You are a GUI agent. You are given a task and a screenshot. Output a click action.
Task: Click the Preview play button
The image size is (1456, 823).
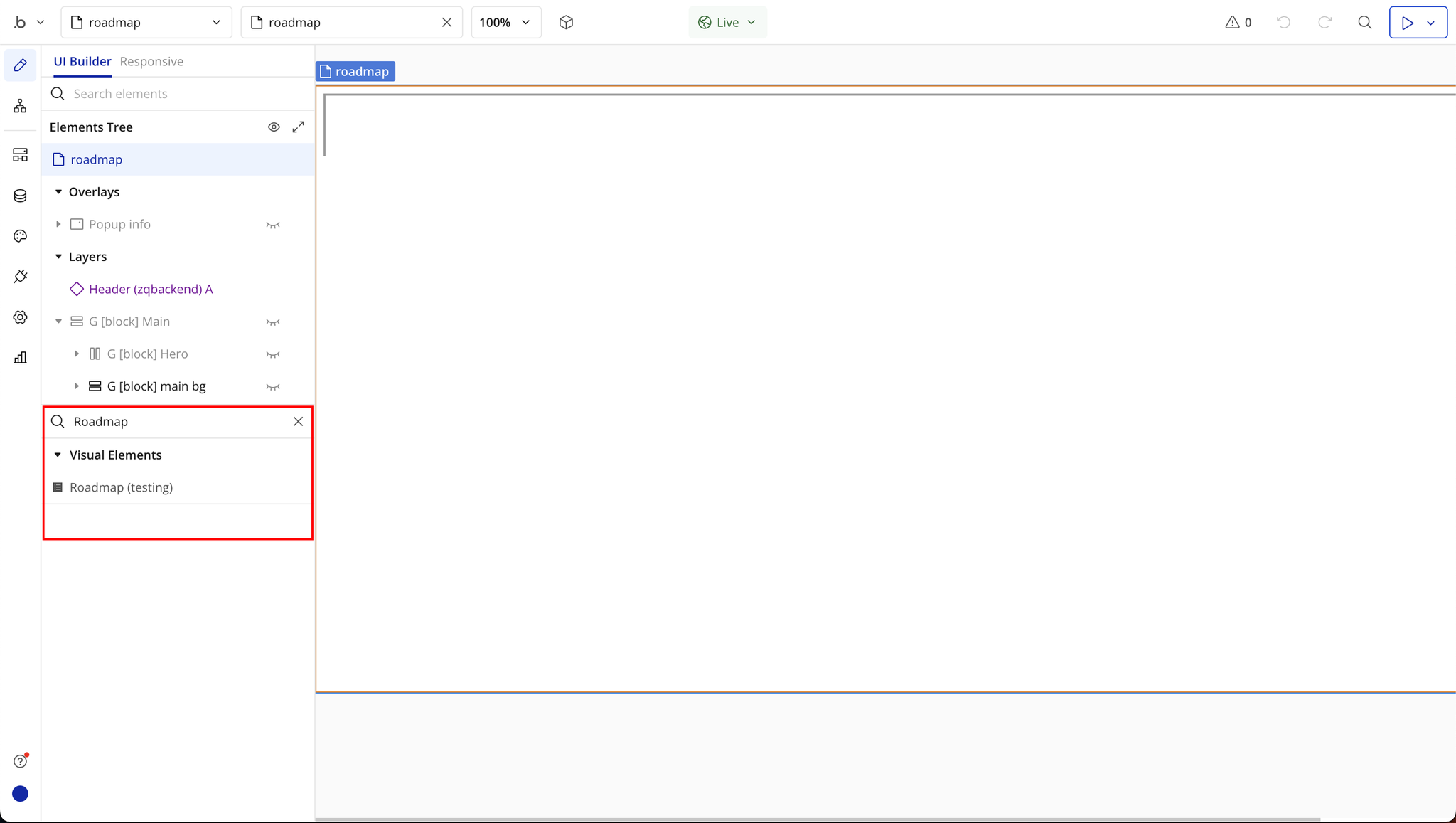(x=1407, y=22)
